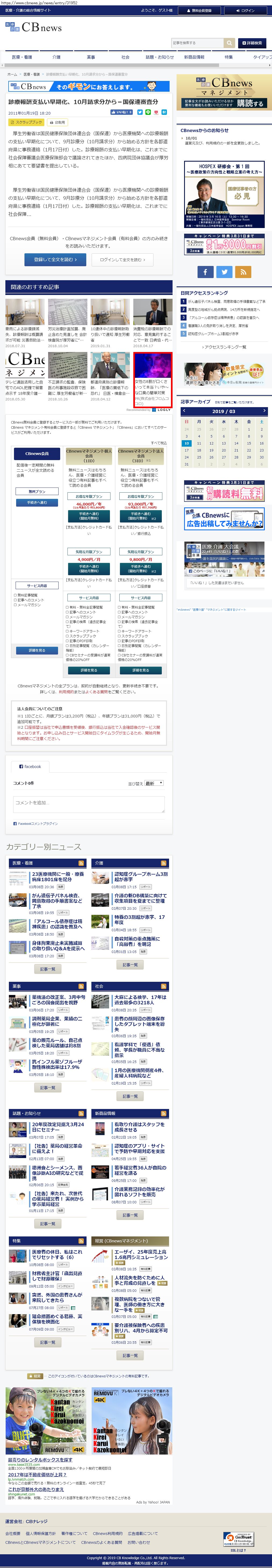Open article 認知症グループホーム3割超が赤字 in 介護
Image resolution: width=272 pixels, height=1568 pixels.
click(141, 877)
